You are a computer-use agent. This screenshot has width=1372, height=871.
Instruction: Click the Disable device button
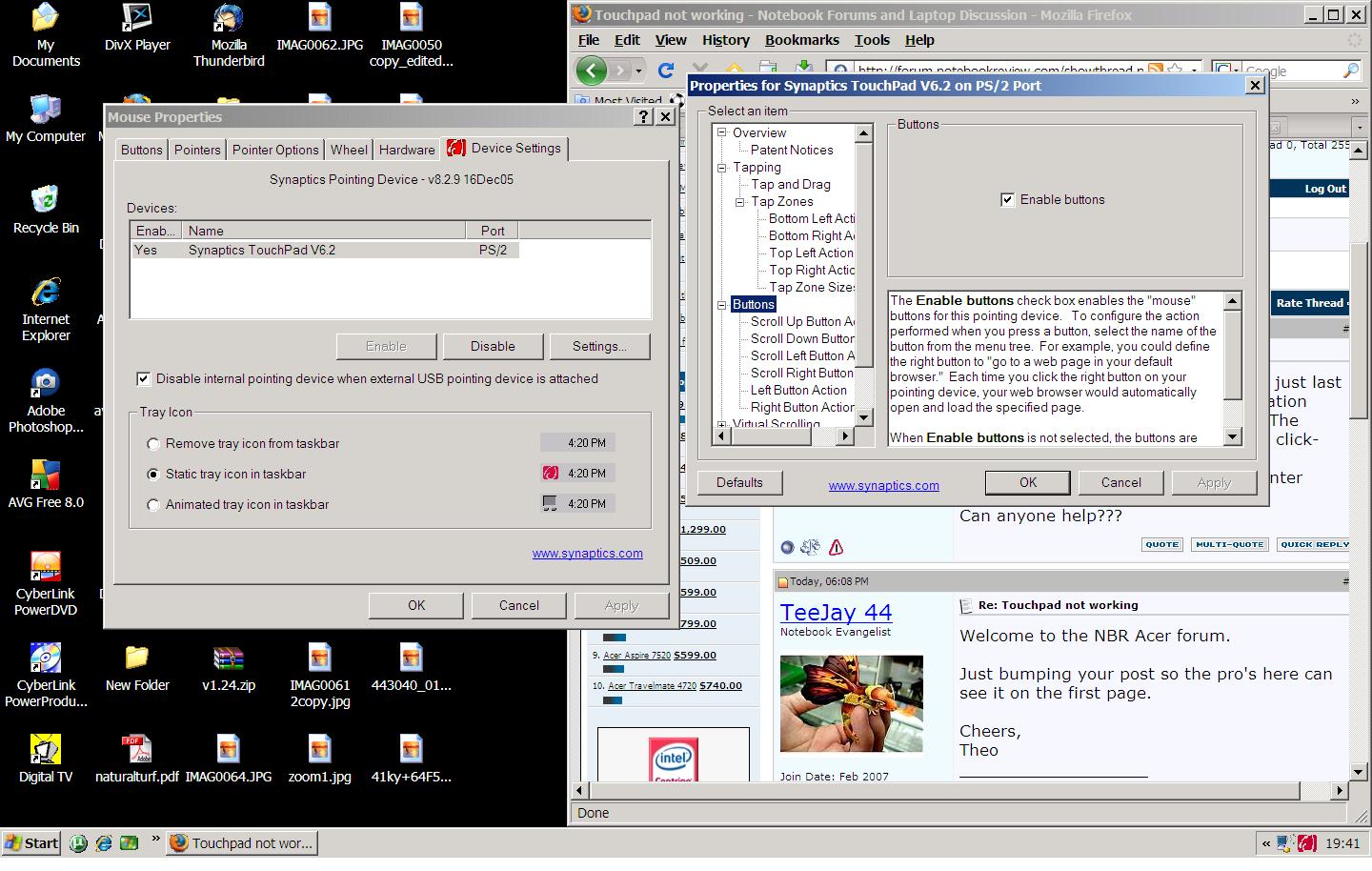(x=493, y=346)
